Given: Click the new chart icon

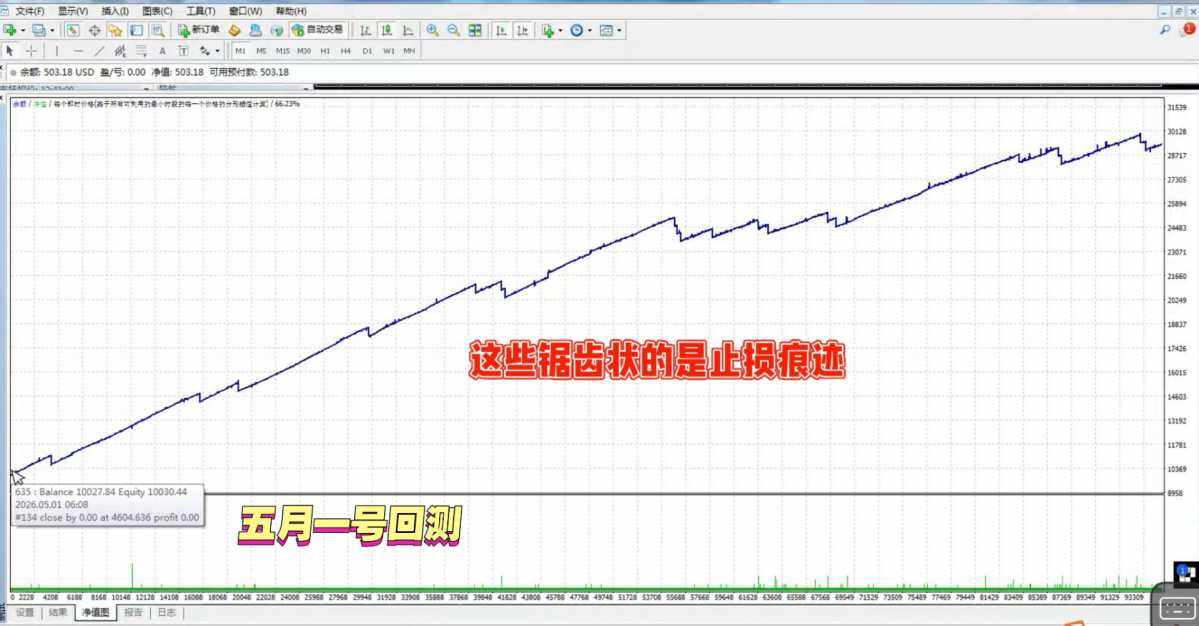Looking at the screenshot, I should pyautogui.click(x=10, y=31).
